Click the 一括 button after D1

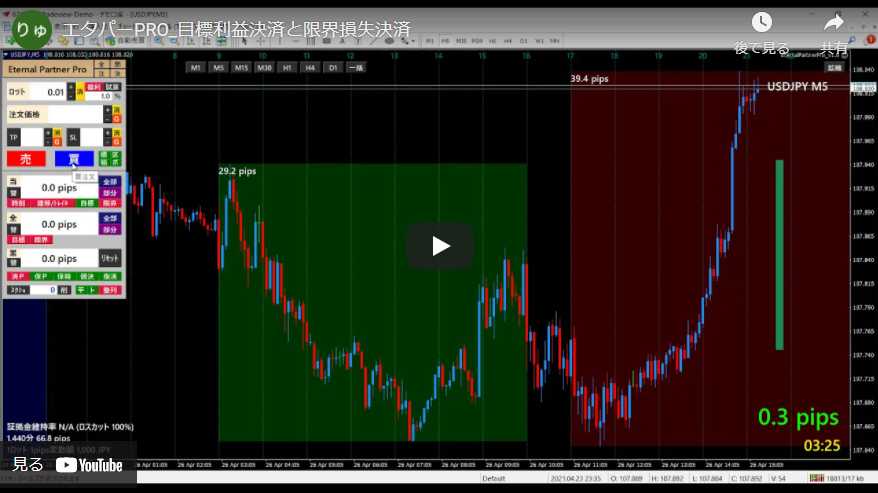point(356,68)
